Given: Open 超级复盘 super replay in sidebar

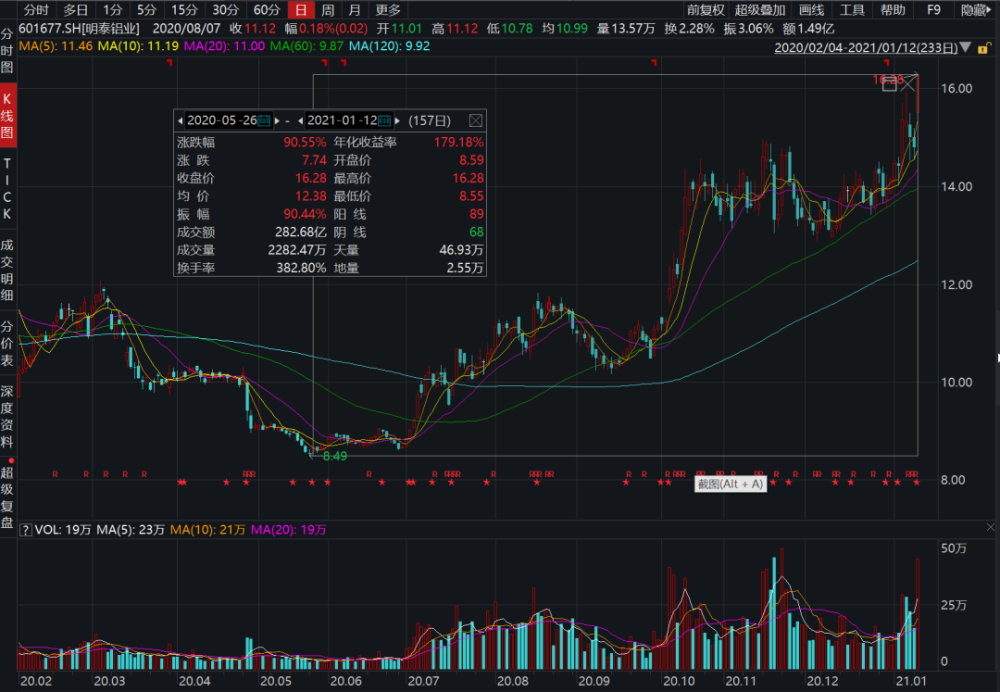Looking at the screenshot, I should point(7,497).
